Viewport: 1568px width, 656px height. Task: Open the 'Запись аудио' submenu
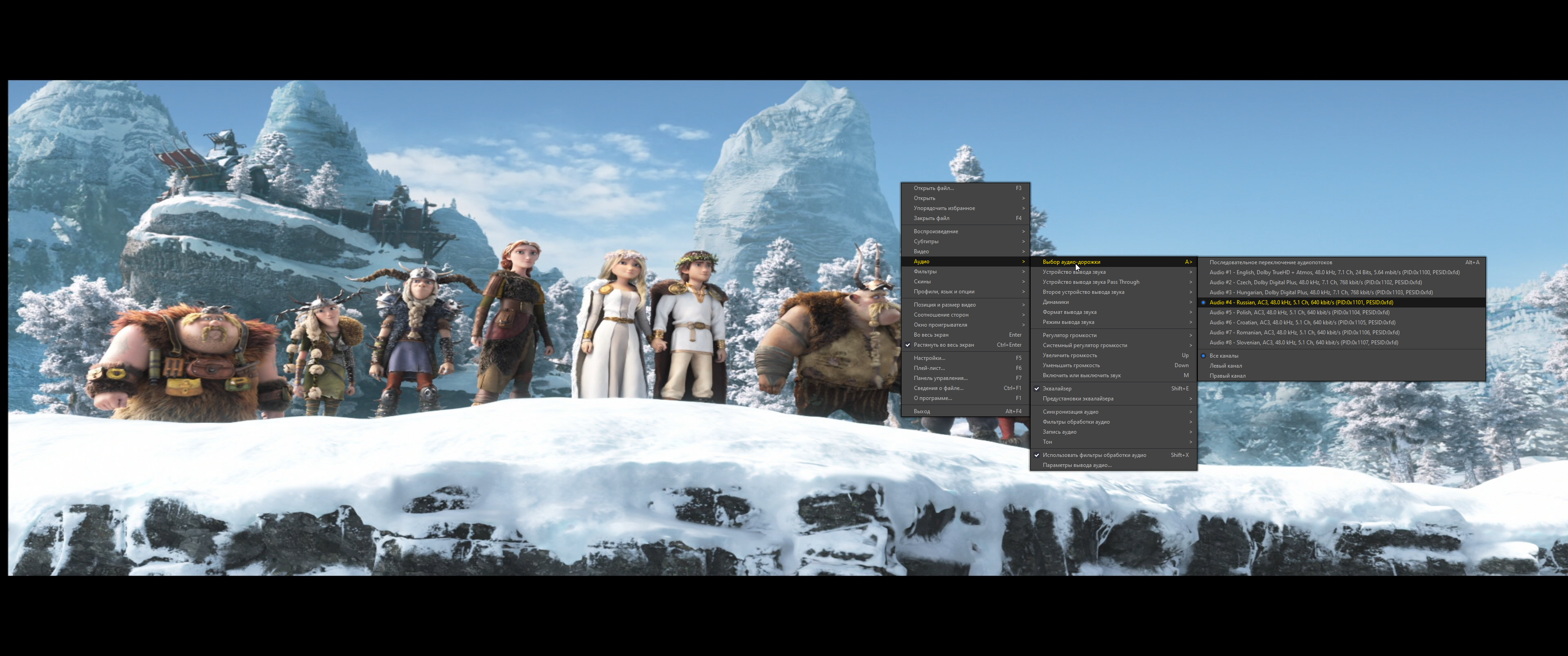1113,432
